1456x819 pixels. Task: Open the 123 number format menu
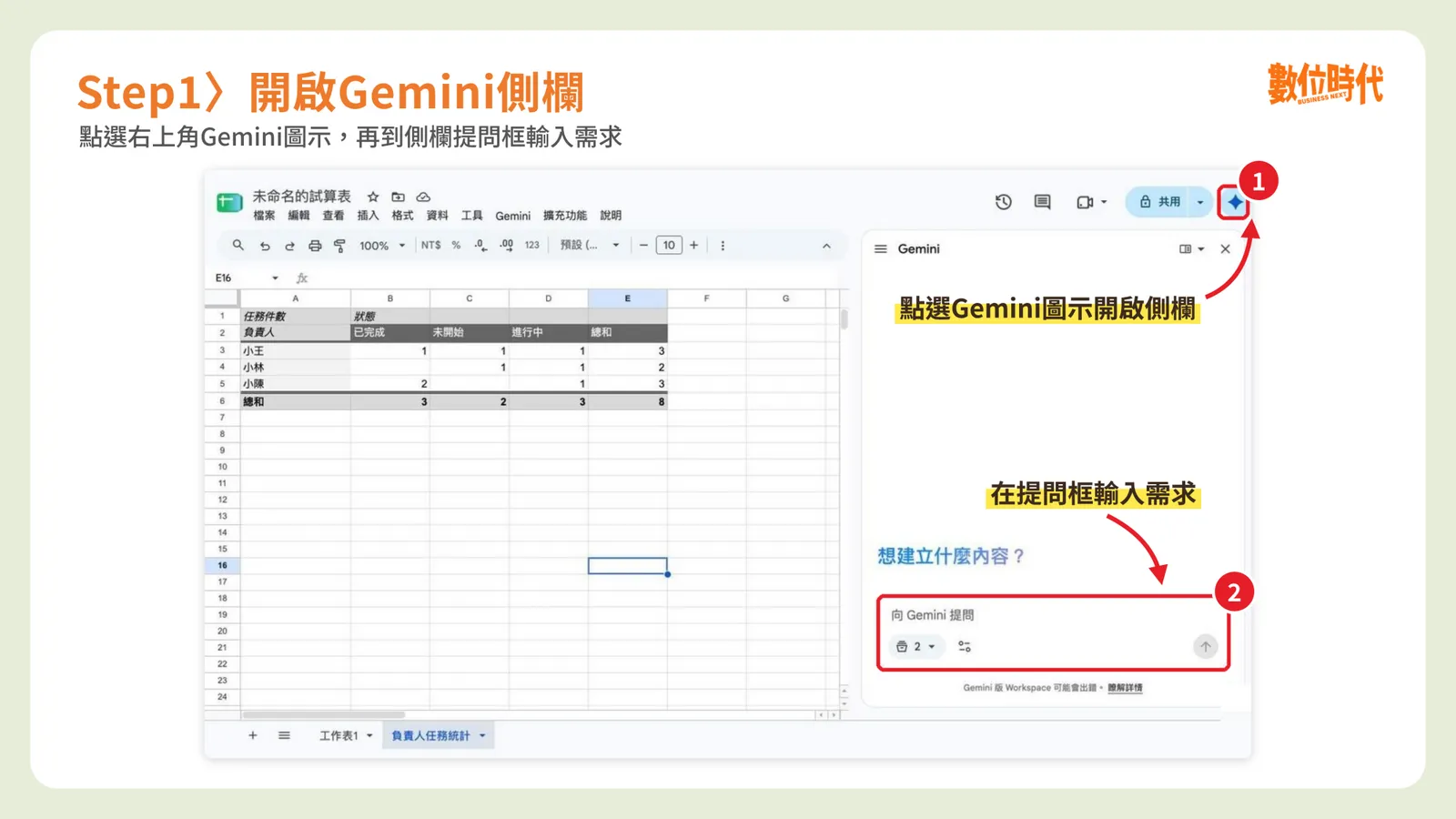point(532,246)
